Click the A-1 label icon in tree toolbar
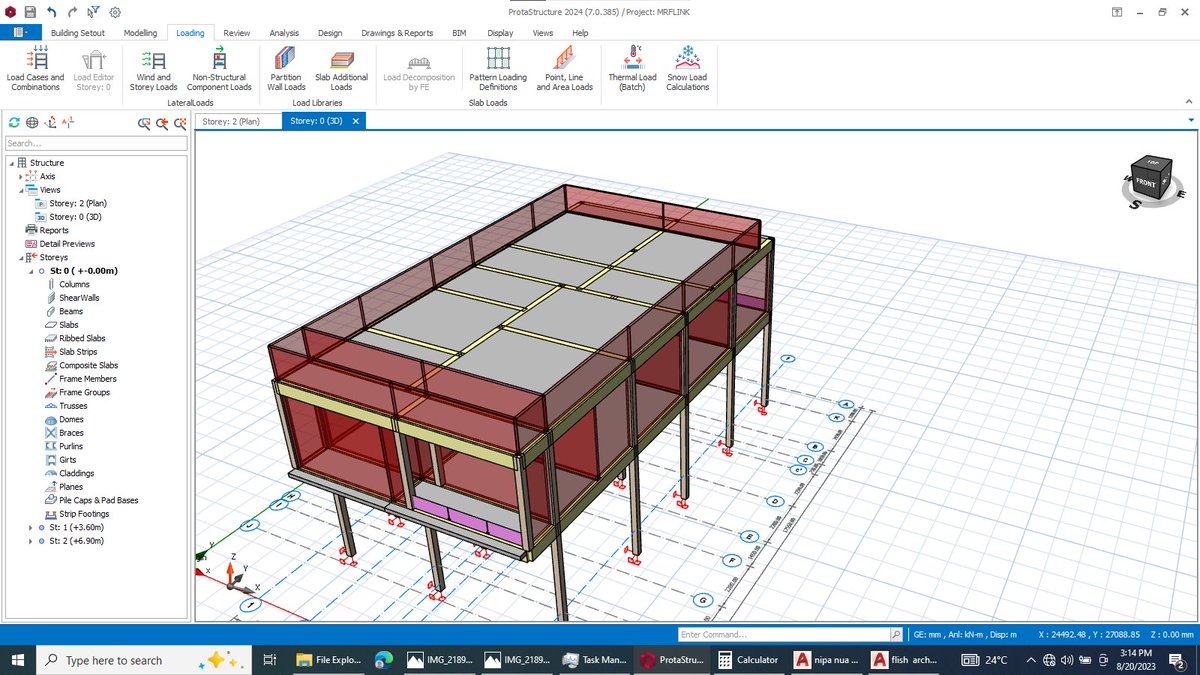This screenshot has height=675, width=1200. pyautogui.click(x=68, y=123)
